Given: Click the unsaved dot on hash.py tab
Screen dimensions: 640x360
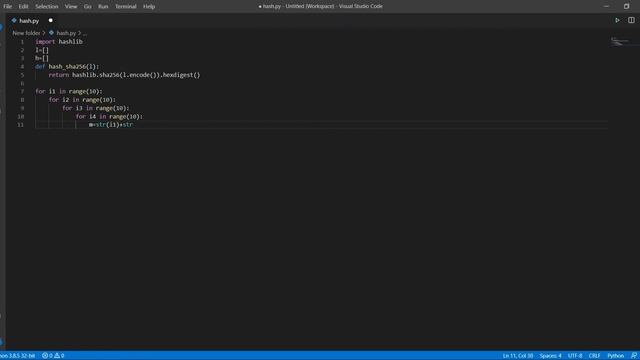Looking at the screenshot, I should 51,20.
